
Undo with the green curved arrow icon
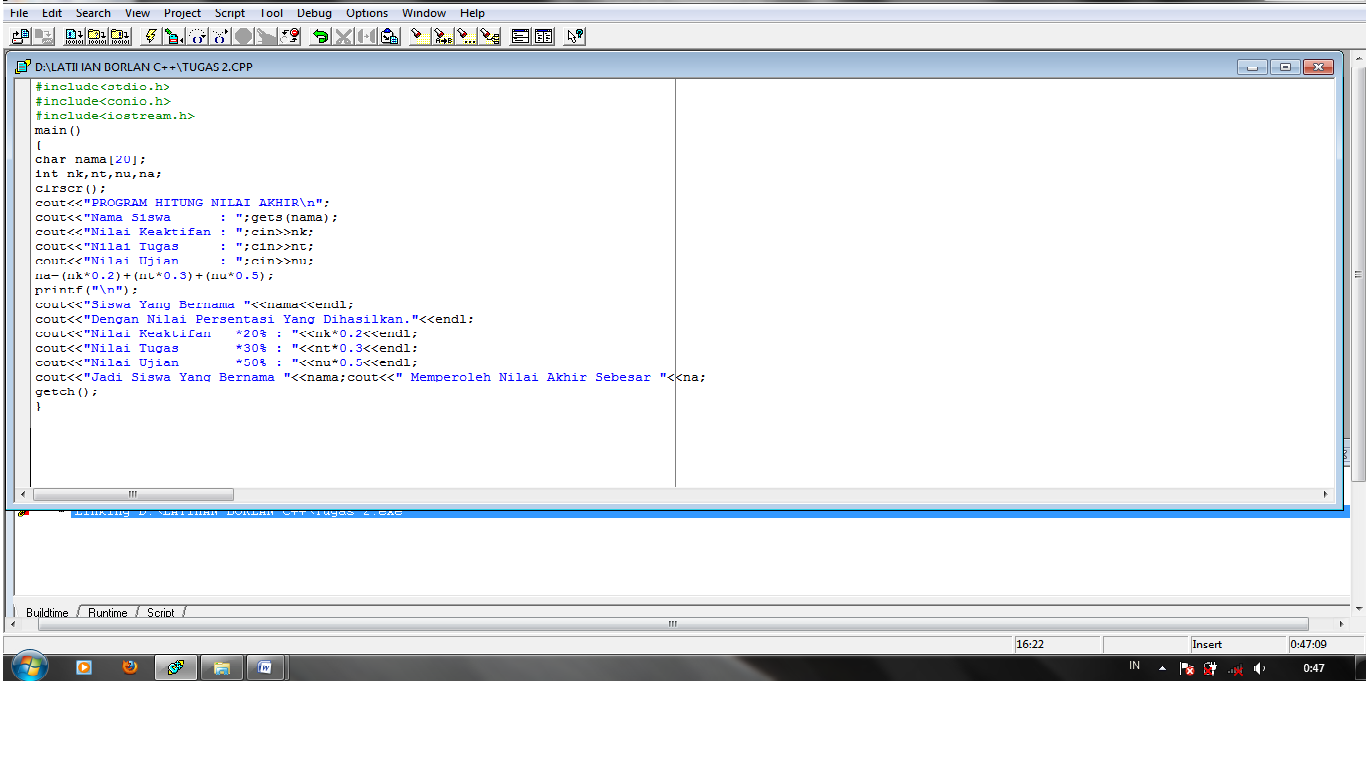(320, 36)
